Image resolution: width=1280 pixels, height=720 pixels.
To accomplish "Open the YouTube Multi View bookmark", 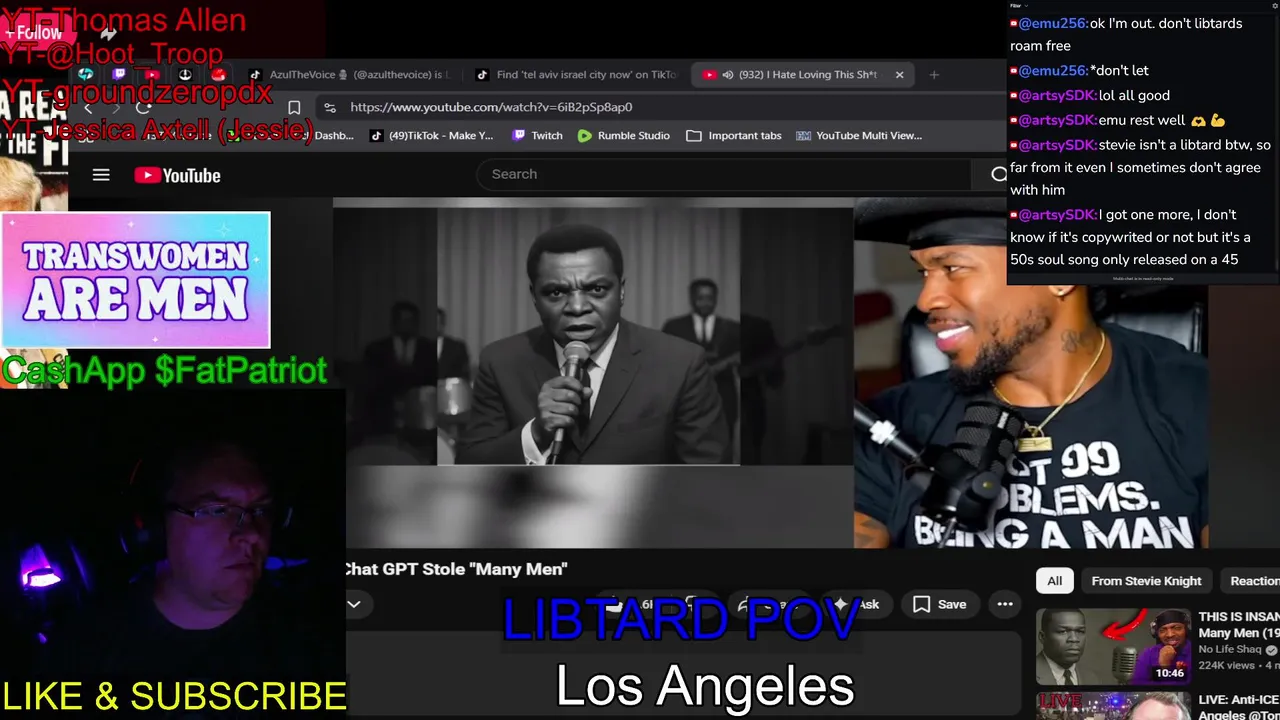I will (859, 135).
